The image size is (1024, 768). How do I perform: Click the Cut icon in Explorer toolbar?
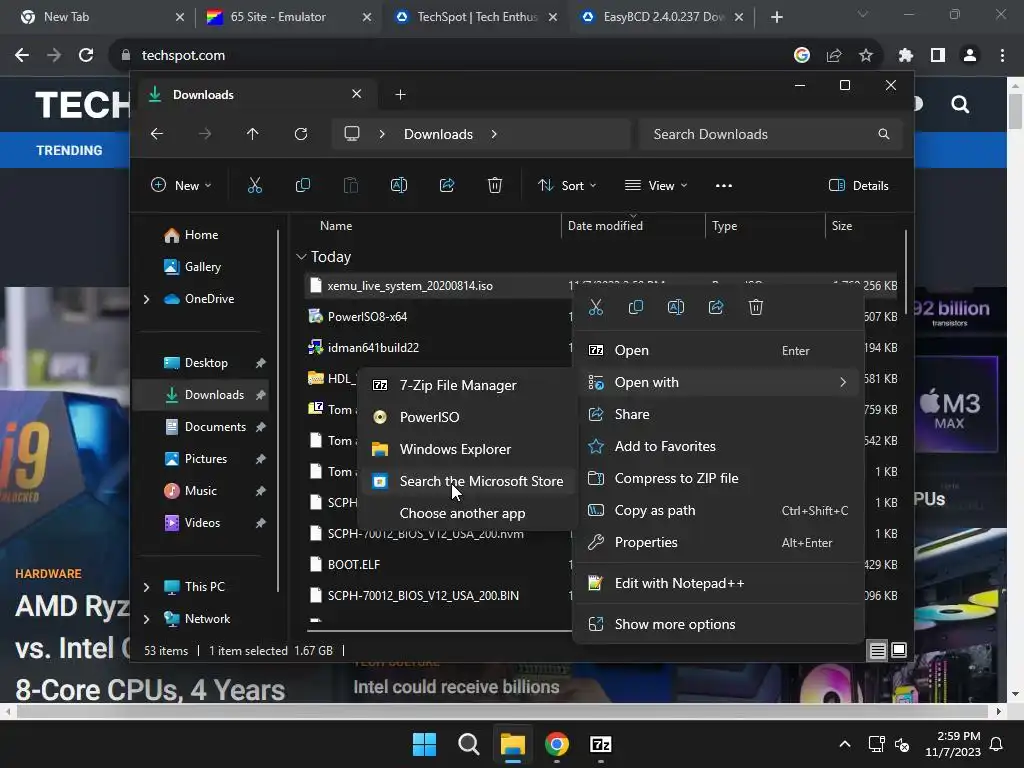pyautogui.click(x=255, y=185)
